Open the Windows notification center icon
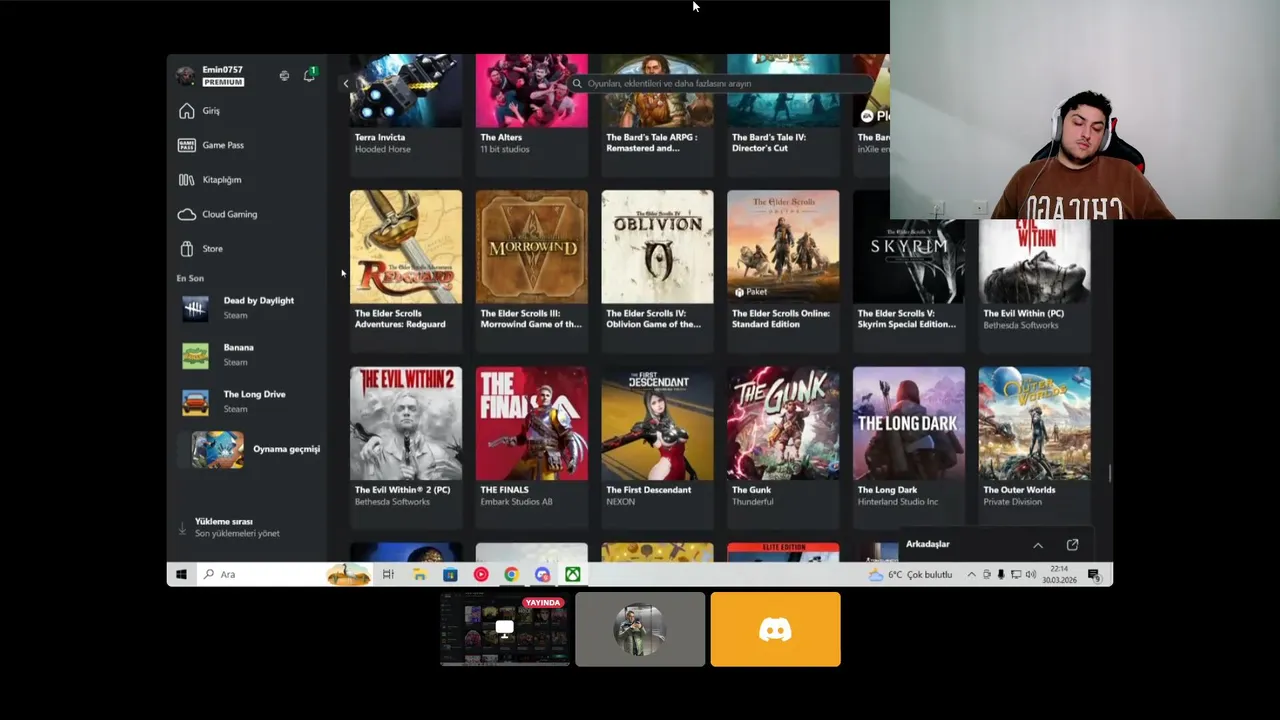The height and width of the screenshot is (720, 1280). pos(1094,575)
